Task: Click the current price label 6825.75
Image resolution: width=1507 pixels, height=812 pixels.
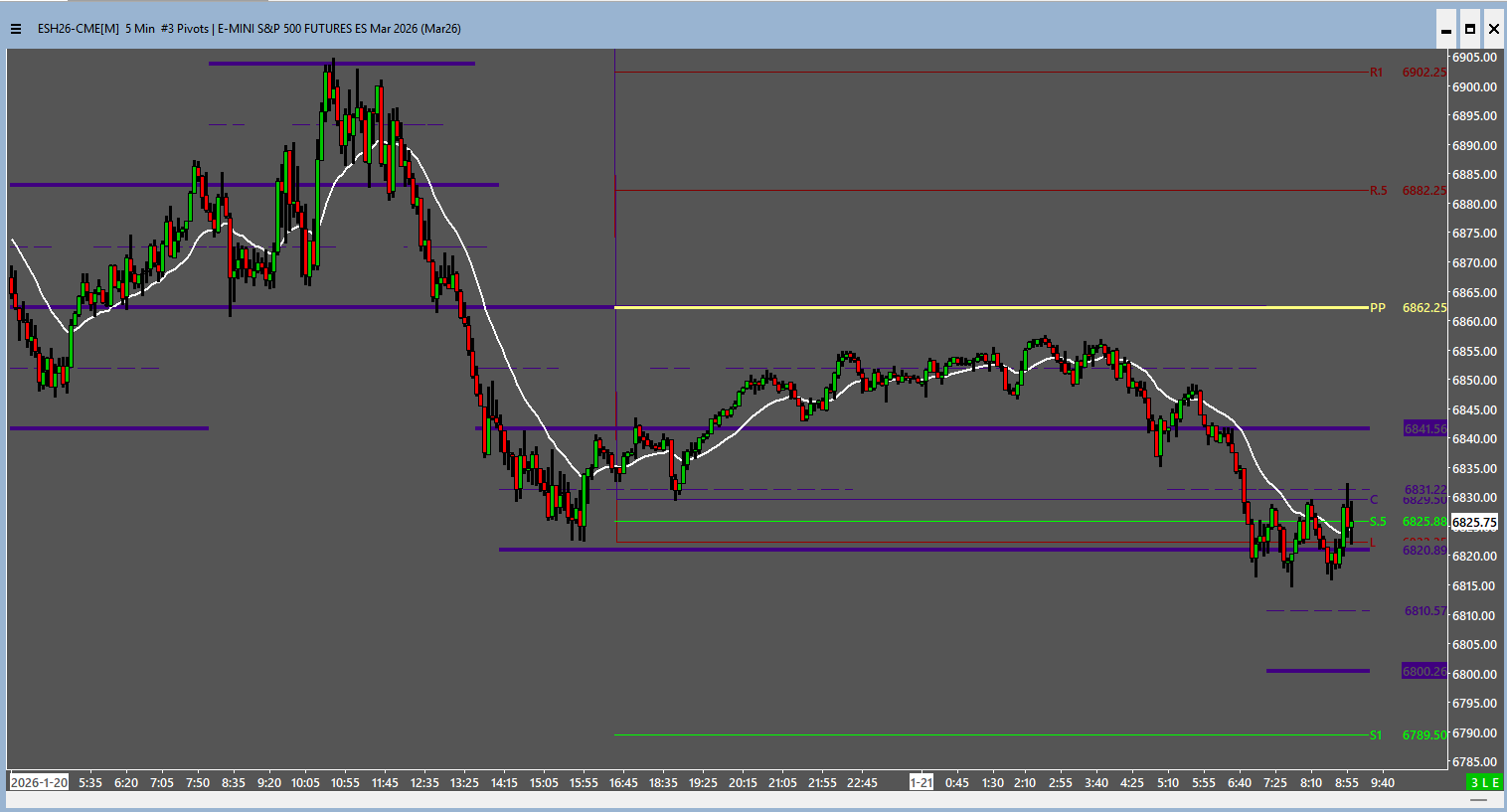Action: [1474, 523]
